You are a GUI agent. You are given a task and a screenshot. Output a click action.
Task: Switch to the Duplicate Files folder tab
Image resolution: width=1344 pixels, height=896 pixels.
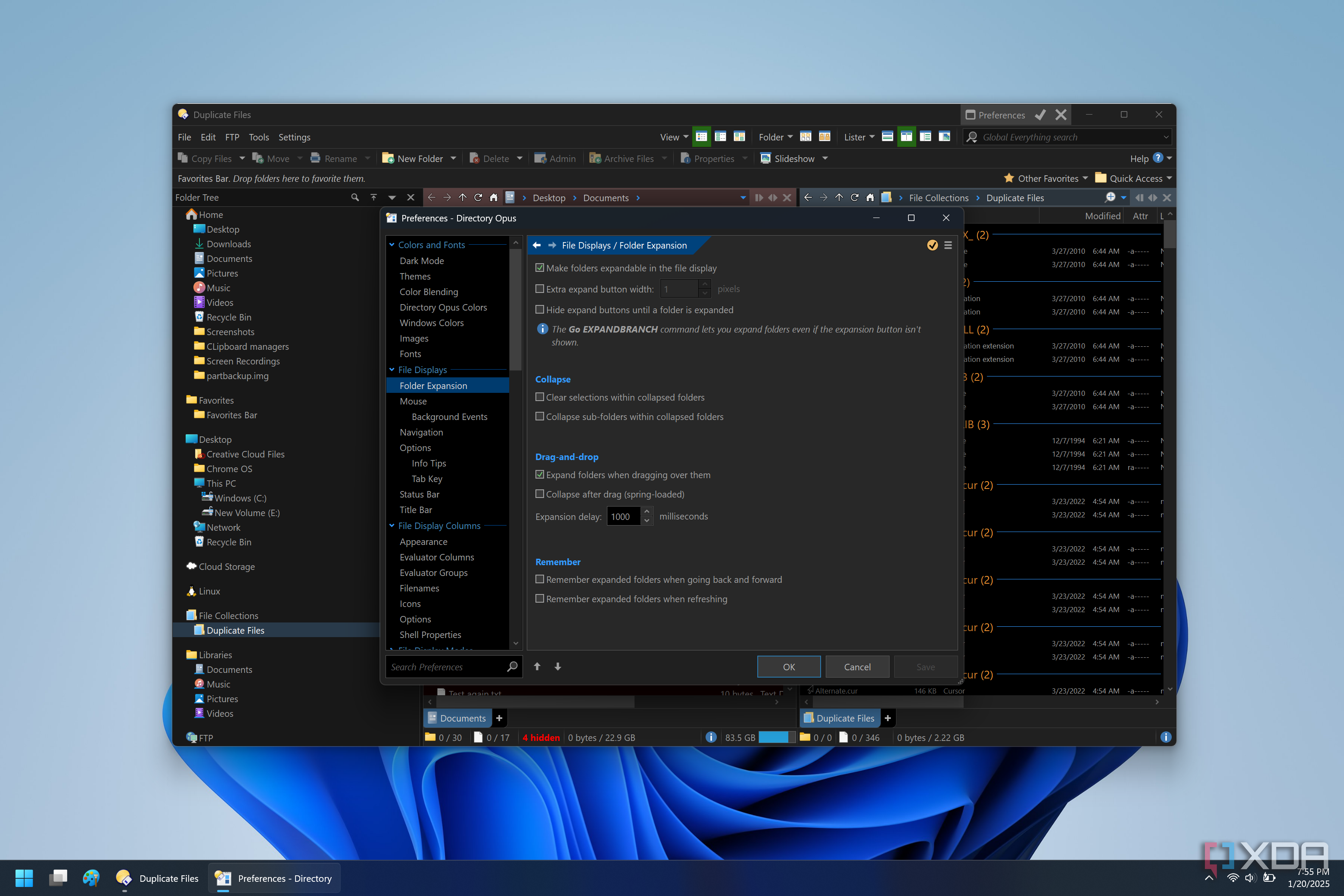pos(840,718)
